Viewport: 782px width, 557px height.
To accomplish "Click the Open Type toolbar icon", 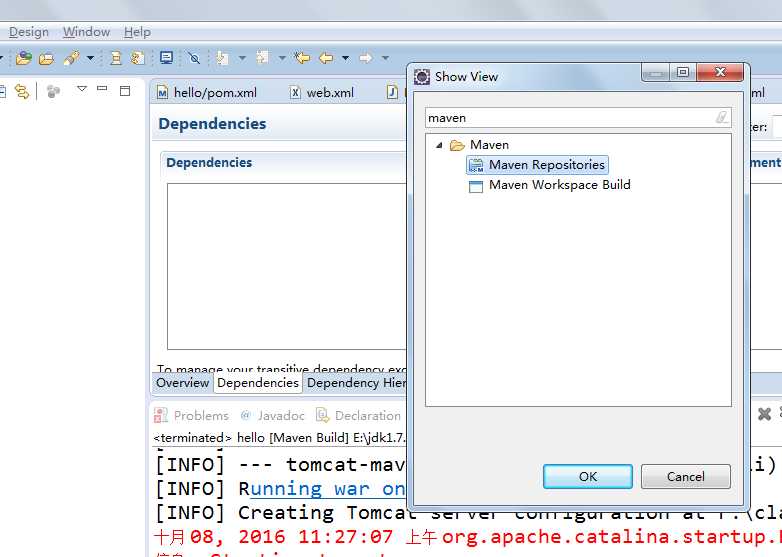I will pyautogui.click(x=23, y=58).
